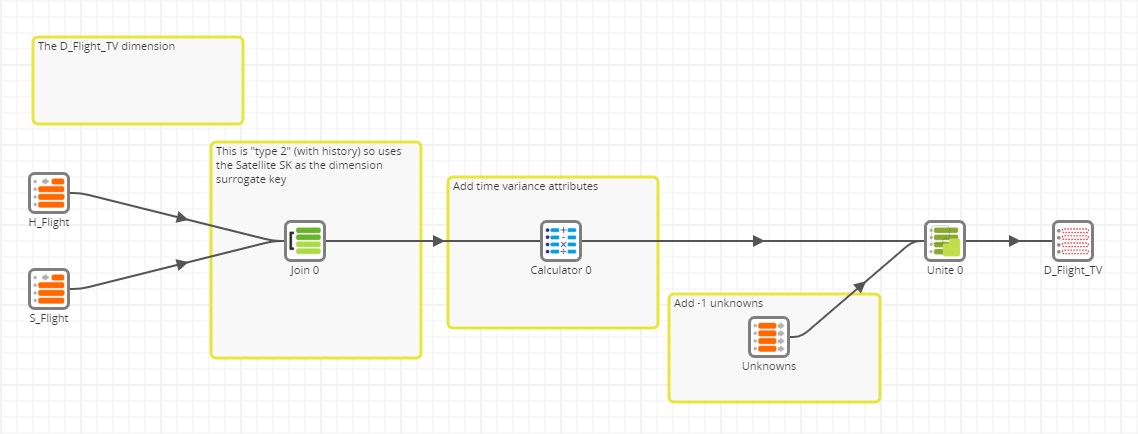Click the connector arrow between Join 0 and Calculator 0

tap(438, 241)
